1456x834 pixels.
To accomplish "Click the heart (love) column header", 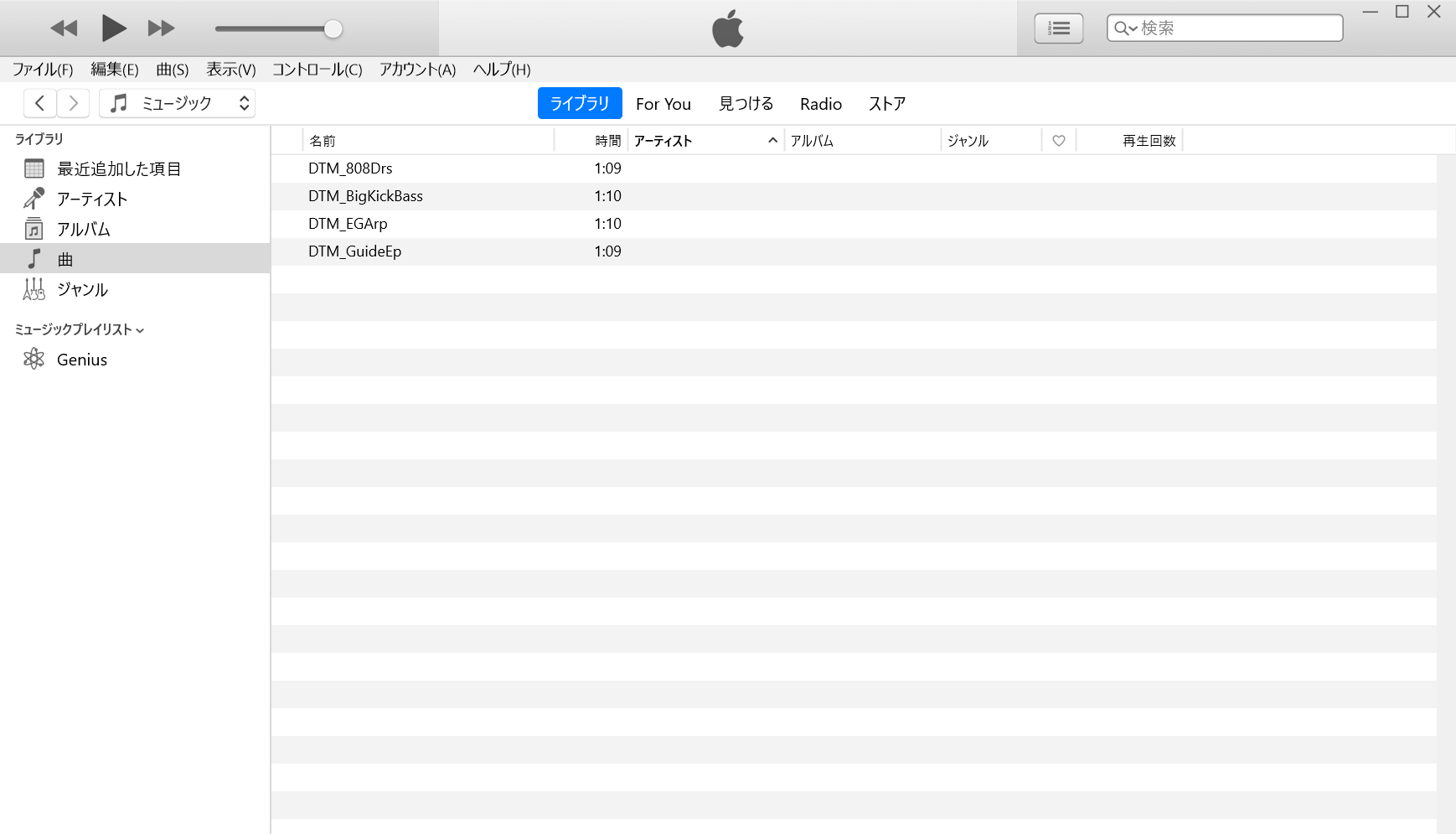I will point(1059,141).
